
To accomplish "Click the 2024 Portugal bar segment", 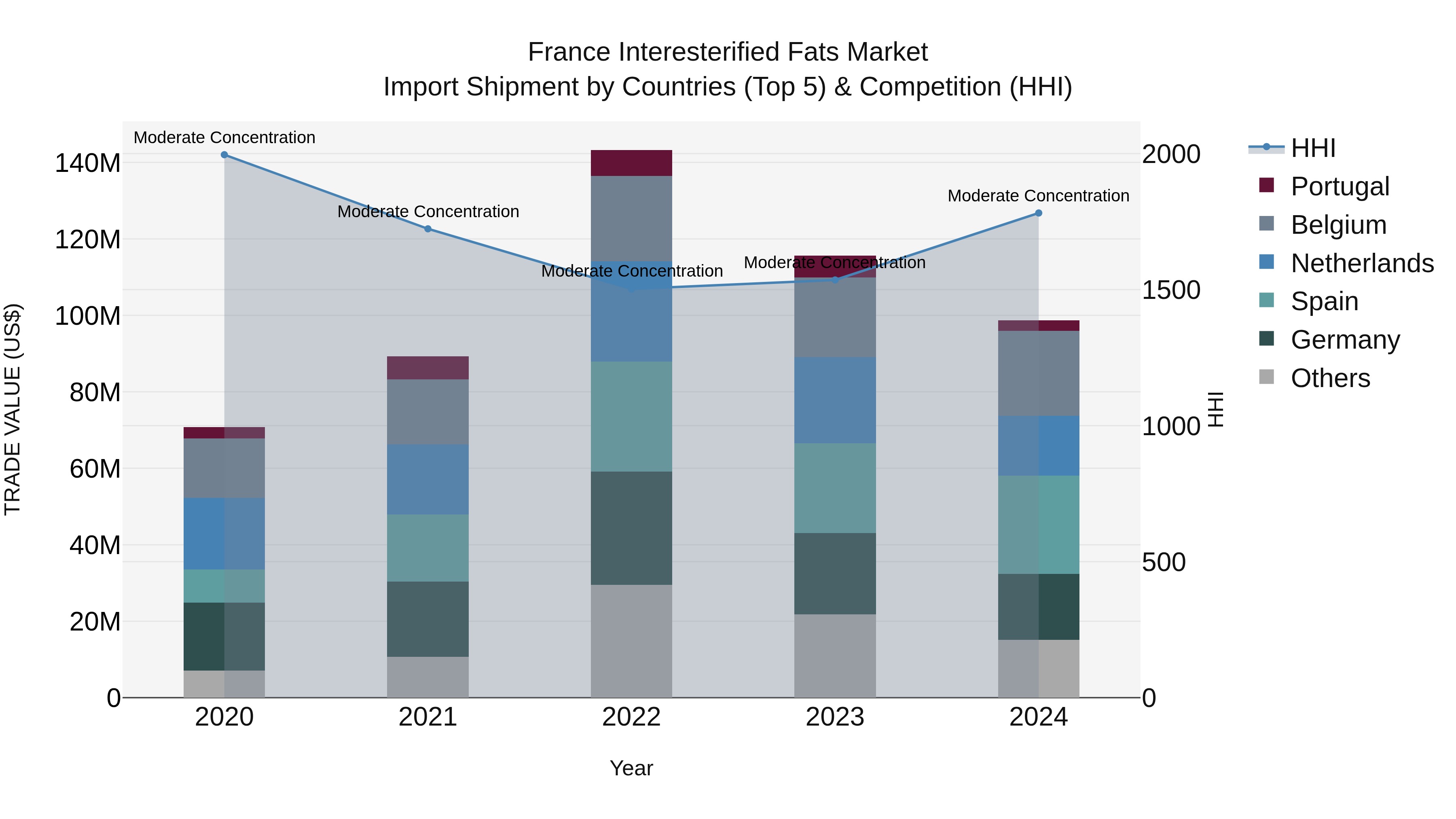I will (1039, 326).
